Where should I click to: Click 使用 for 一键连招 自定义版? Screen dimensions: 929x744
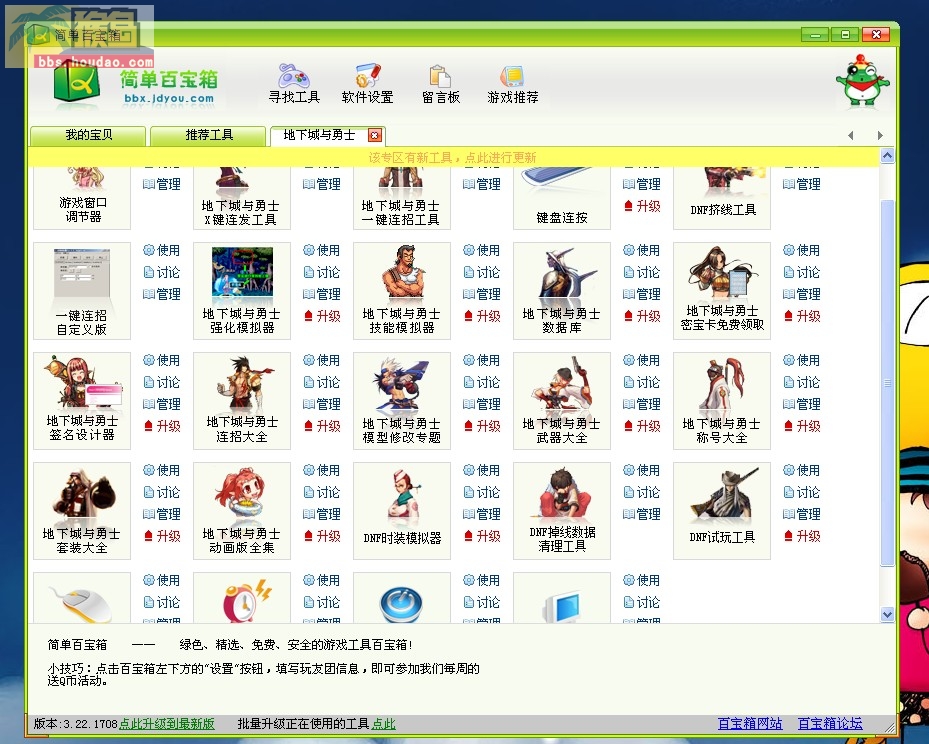point(162,251)
